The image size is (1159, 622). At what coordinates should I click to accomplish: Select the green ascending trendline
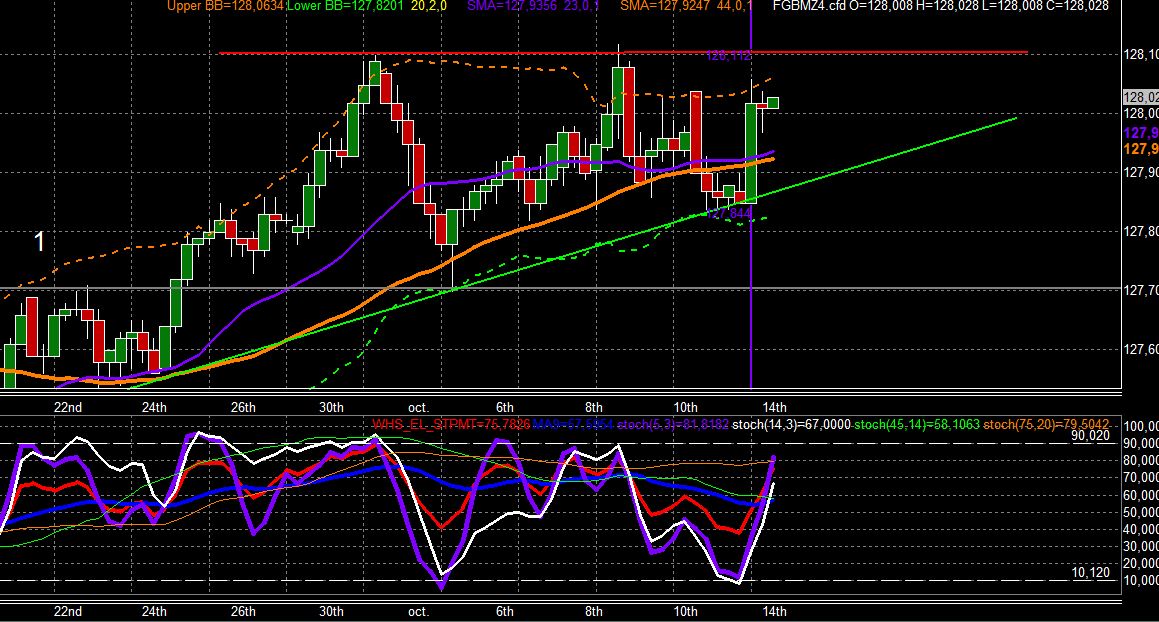573,253
